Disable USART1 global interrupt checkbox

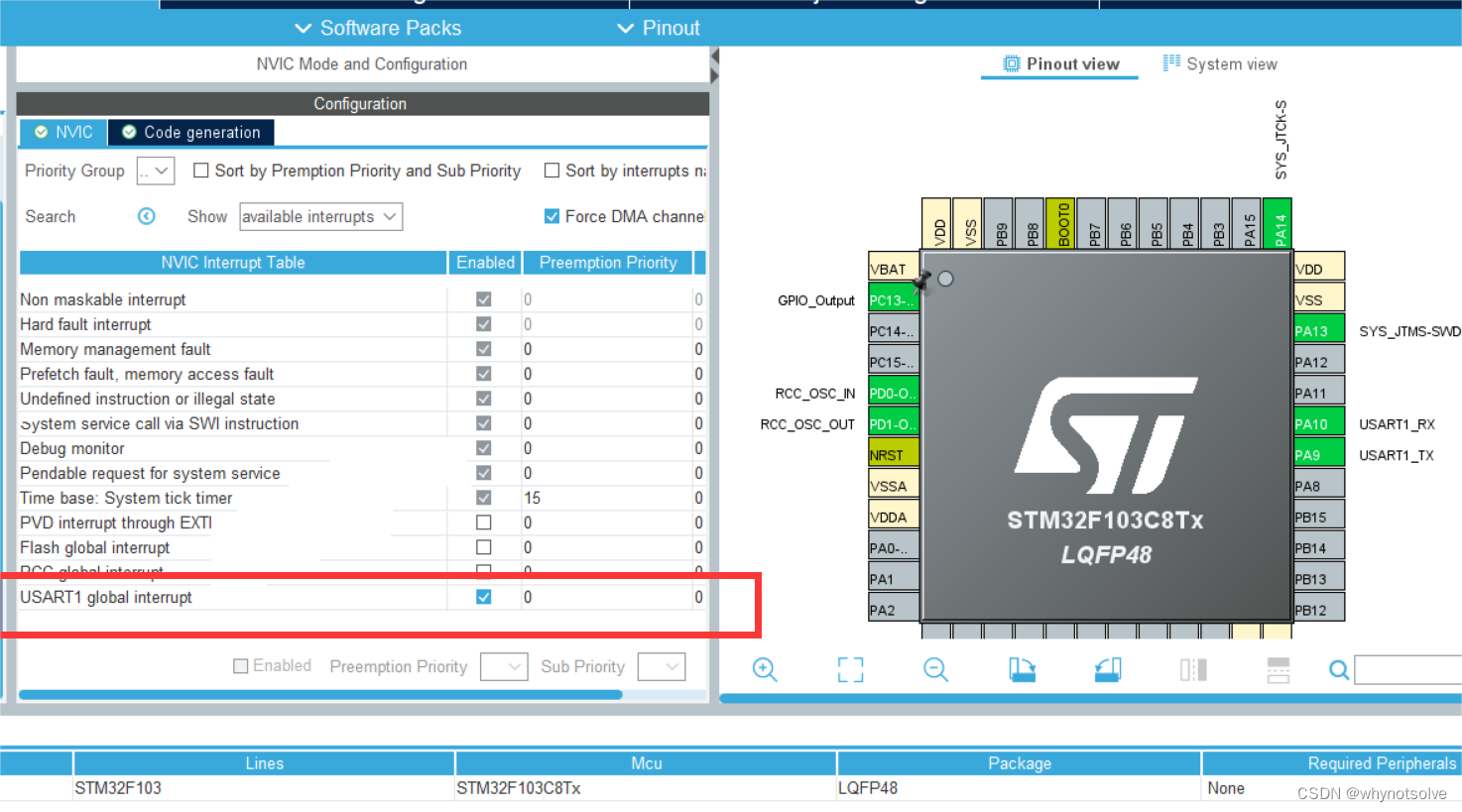pos(484,597)
